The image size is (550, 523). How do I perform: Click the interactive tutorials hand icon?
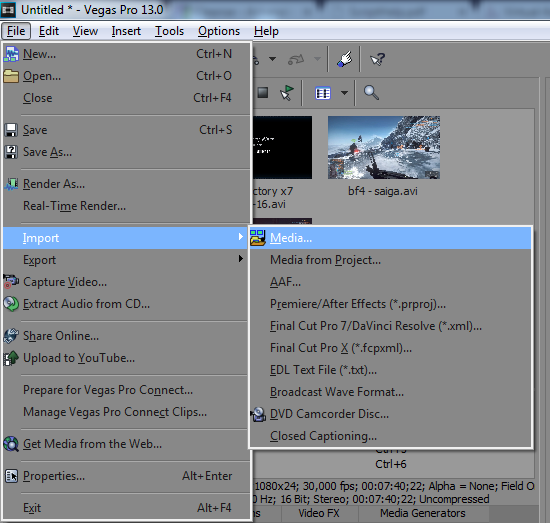point(344,59)
